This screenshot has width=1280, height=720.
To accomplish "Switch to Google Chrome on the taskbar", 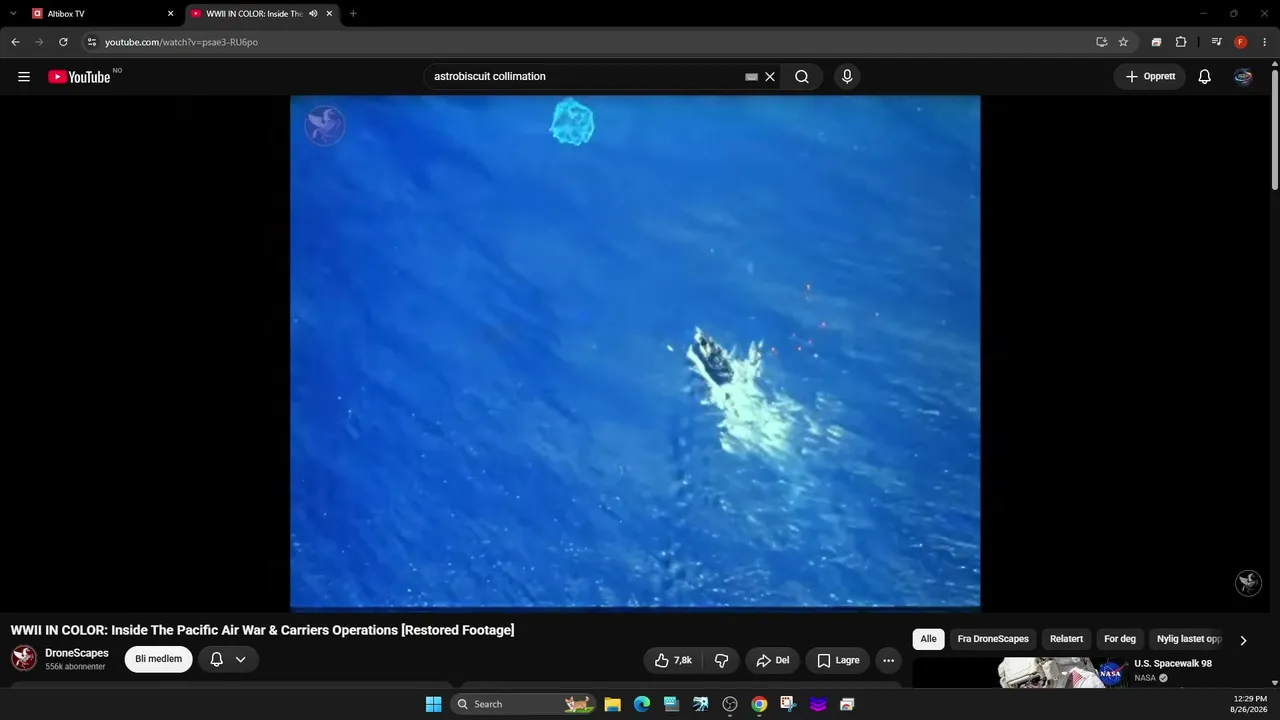I will pyautogui.click(x=759, y=704).
